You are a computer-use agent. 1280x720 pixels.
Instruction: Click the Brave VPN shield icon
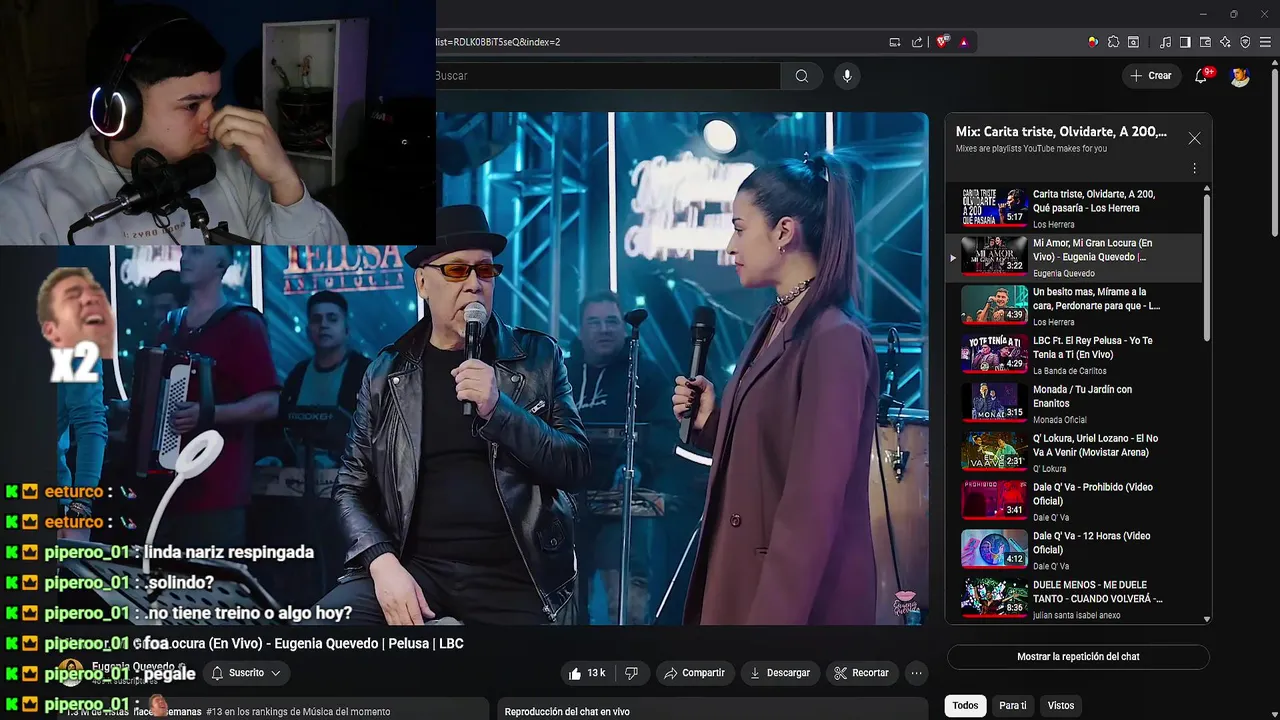1245,42
